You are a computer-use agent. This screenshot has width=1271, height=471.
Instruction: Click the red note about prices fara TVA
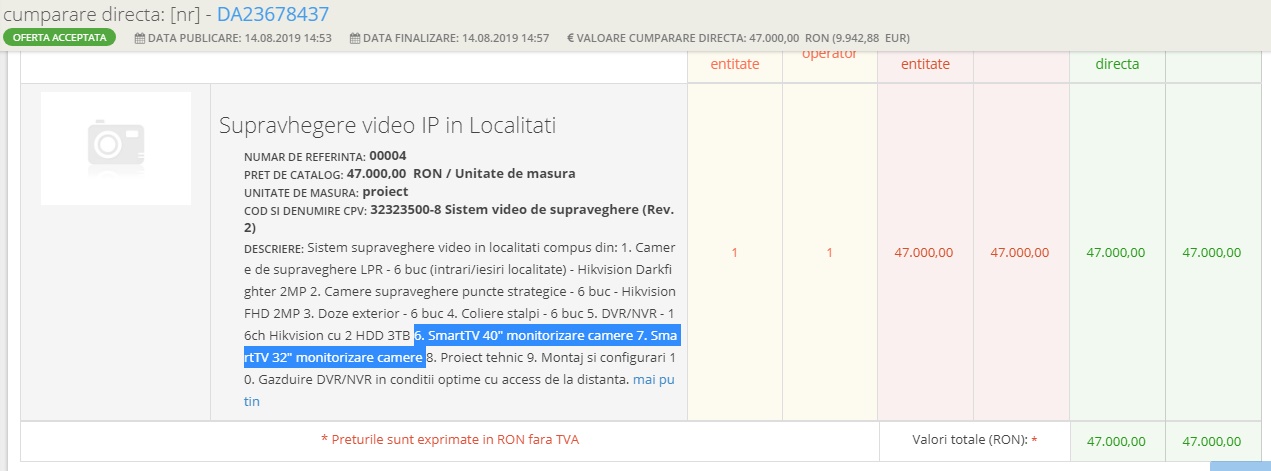point(449,439)
